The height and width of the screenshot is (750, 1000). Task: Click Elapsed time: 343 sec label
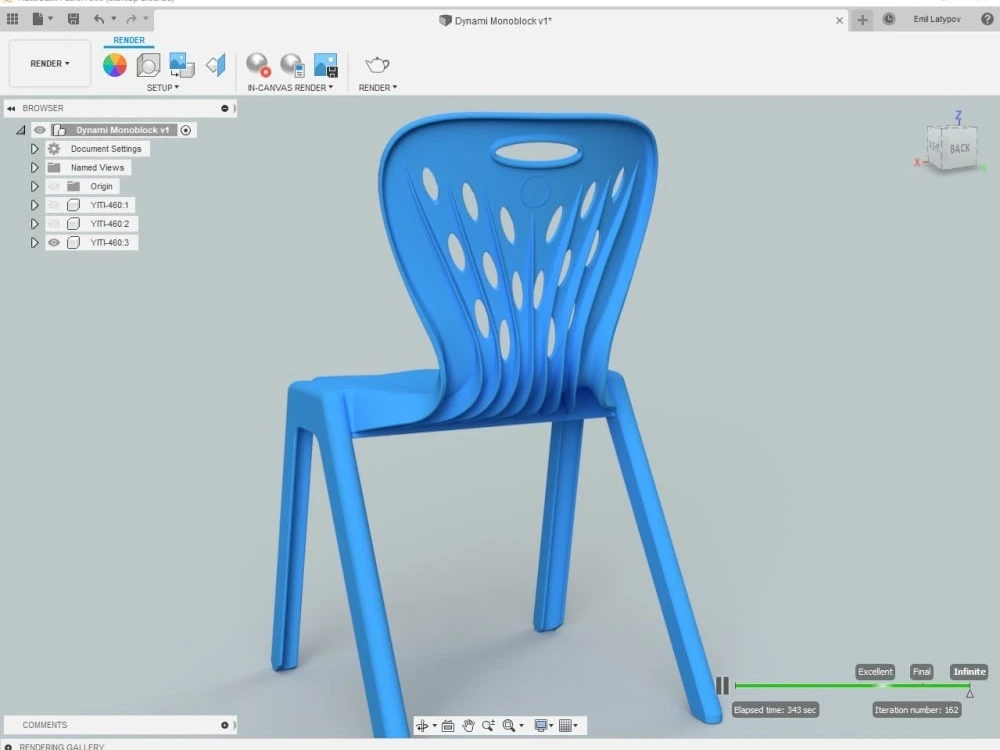click(x=775, y=710)
